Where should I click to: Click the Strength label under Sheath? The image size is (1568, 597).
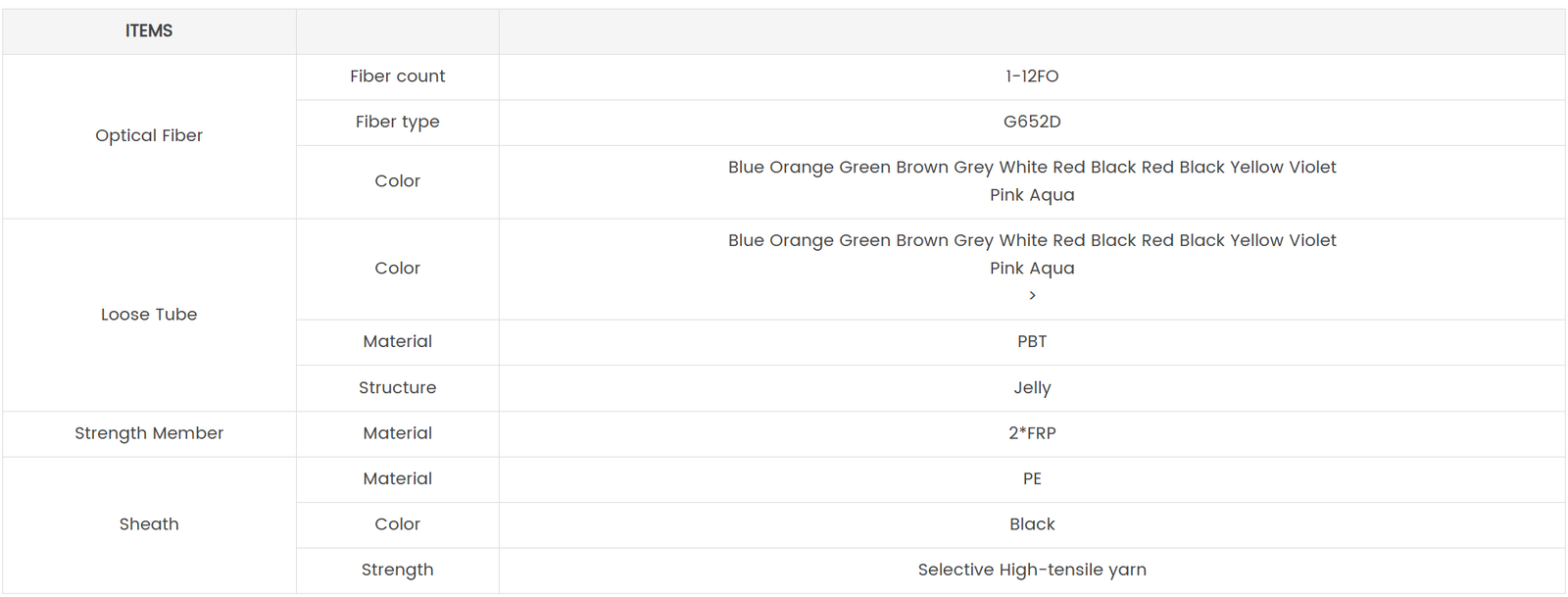click(x=397, y=570)
